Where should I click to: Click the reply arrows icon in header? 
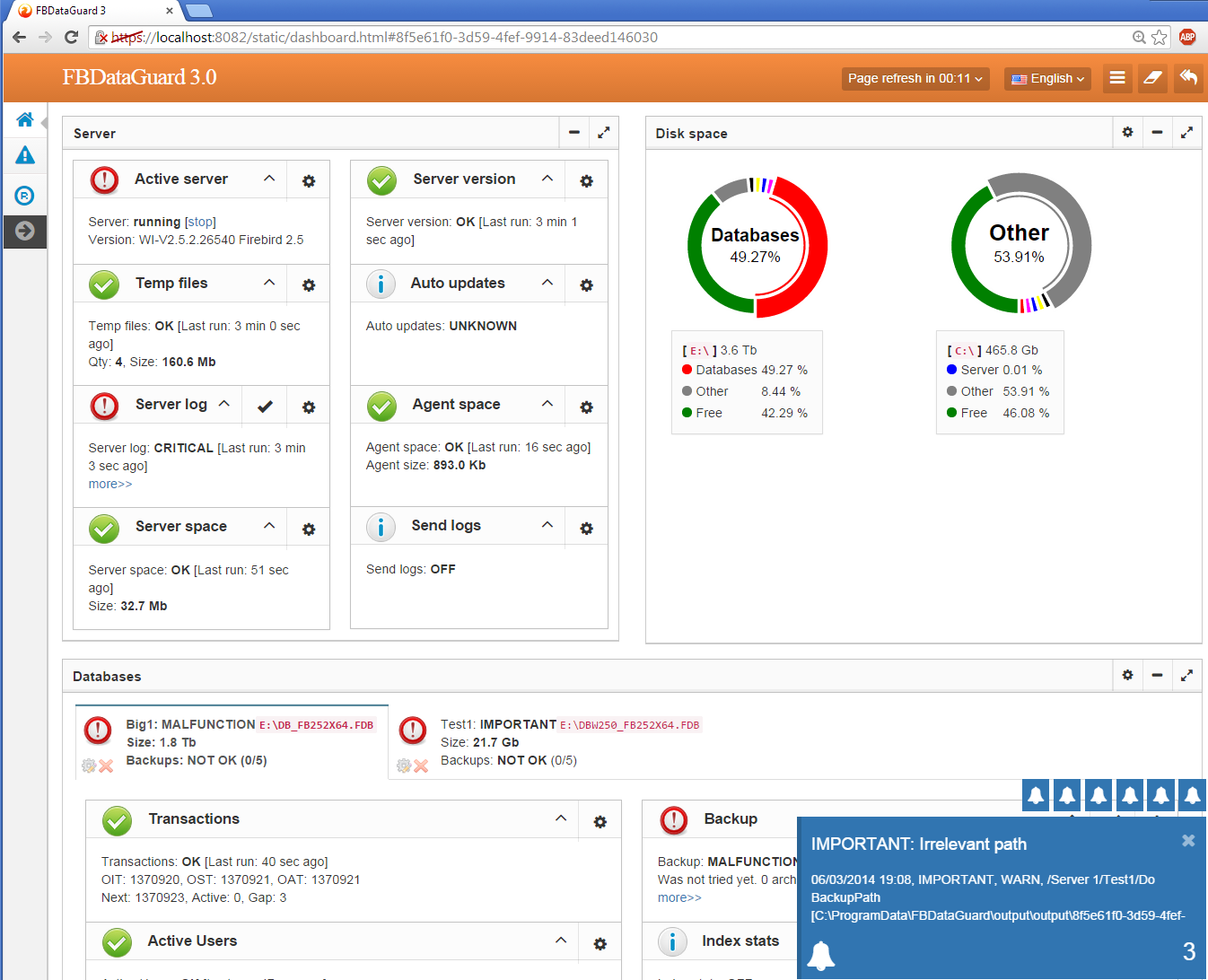[x=1188, y=78]
